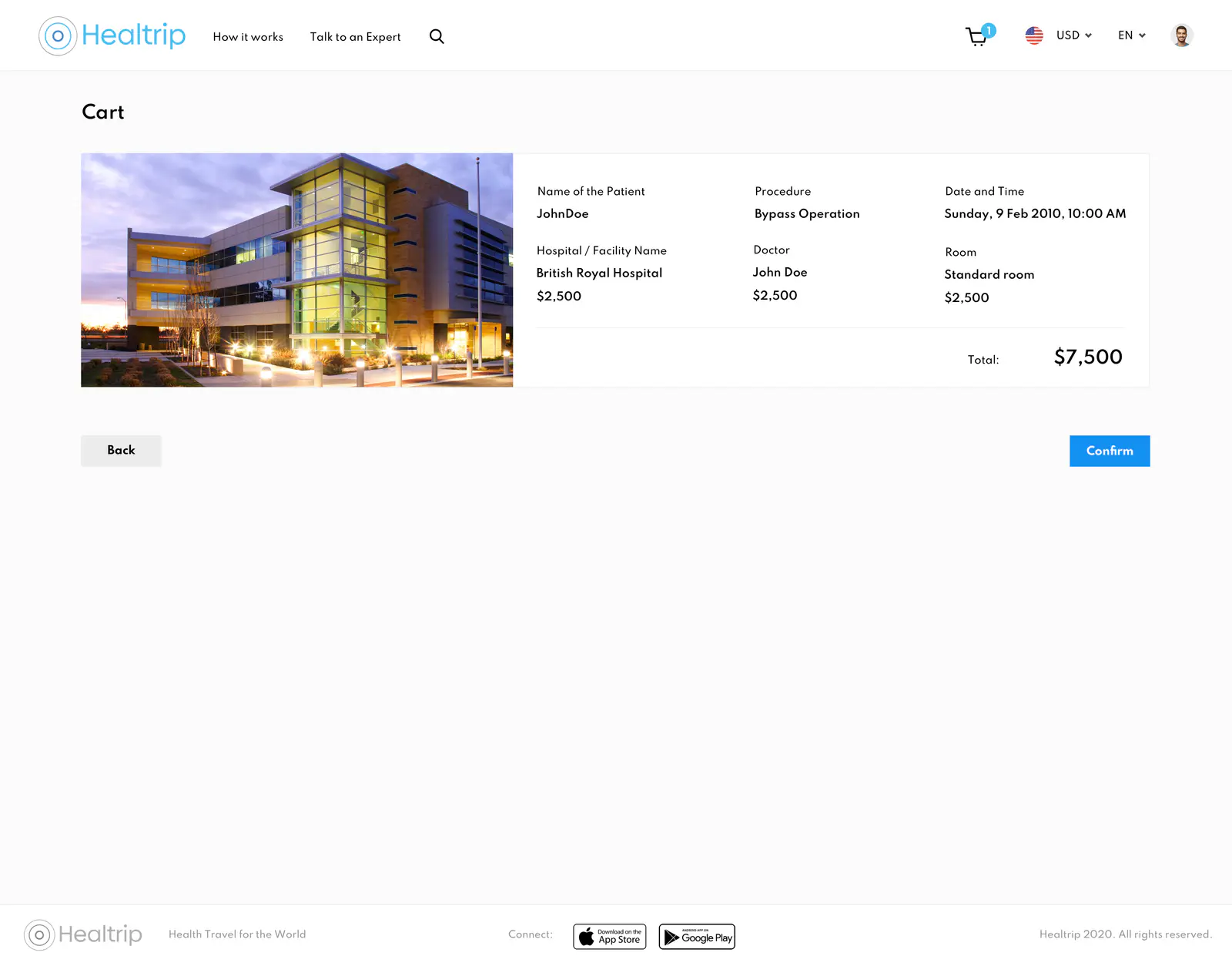Click the Hospital / Facility Name label
1232x966 pixels.
tap(601, 251)
